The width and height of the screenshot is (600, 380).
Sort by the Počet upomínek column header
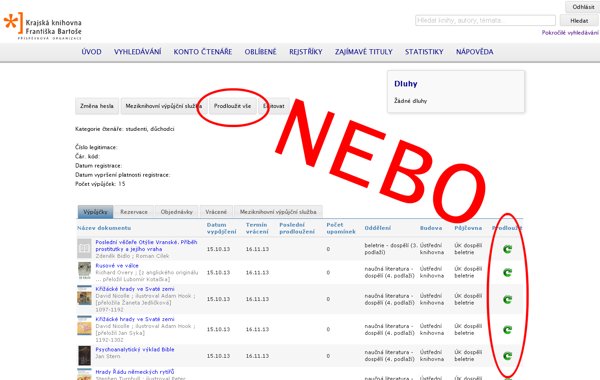pos(341,228)
